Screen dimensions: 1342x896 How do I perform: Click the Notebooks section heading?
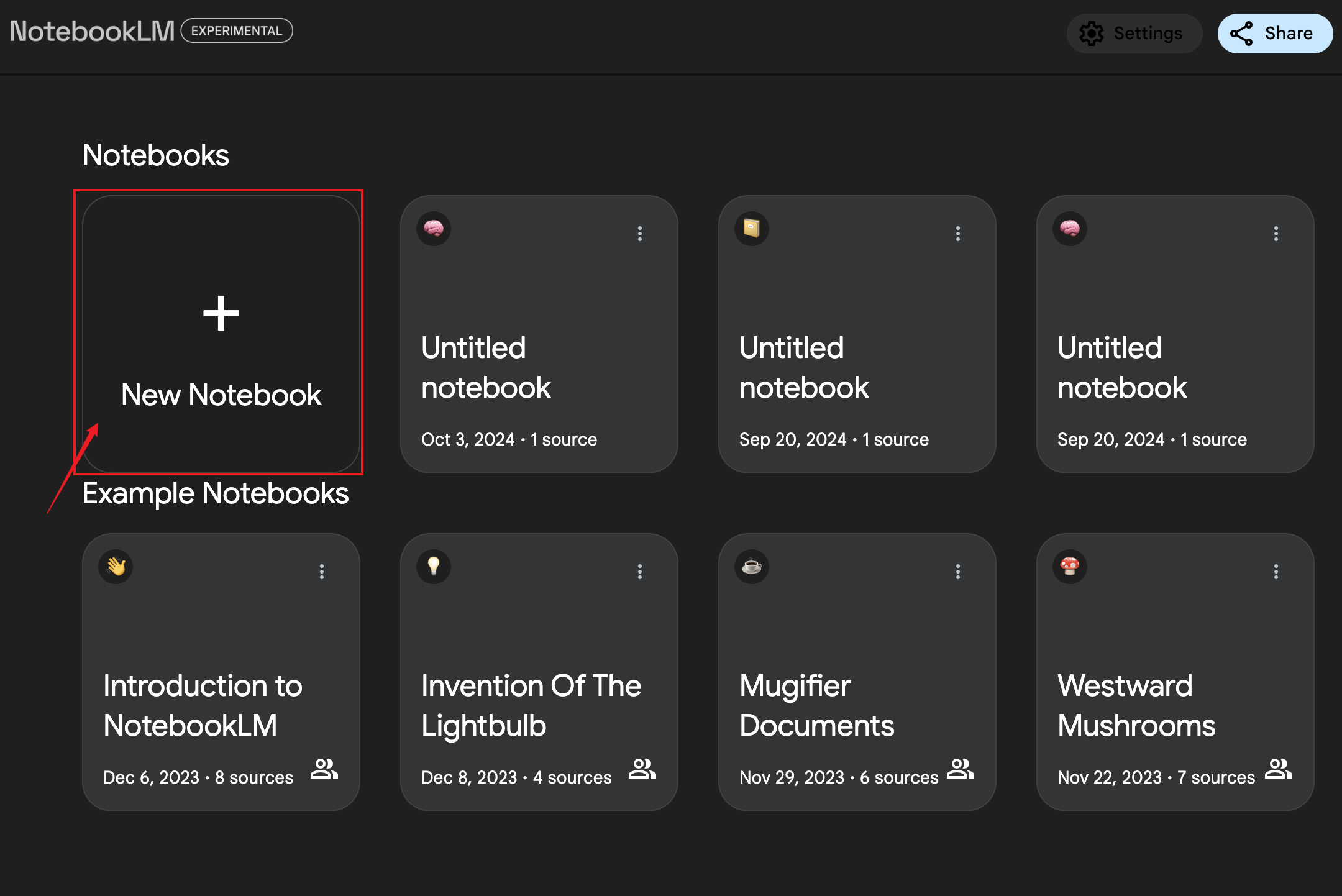click(155, 155)
